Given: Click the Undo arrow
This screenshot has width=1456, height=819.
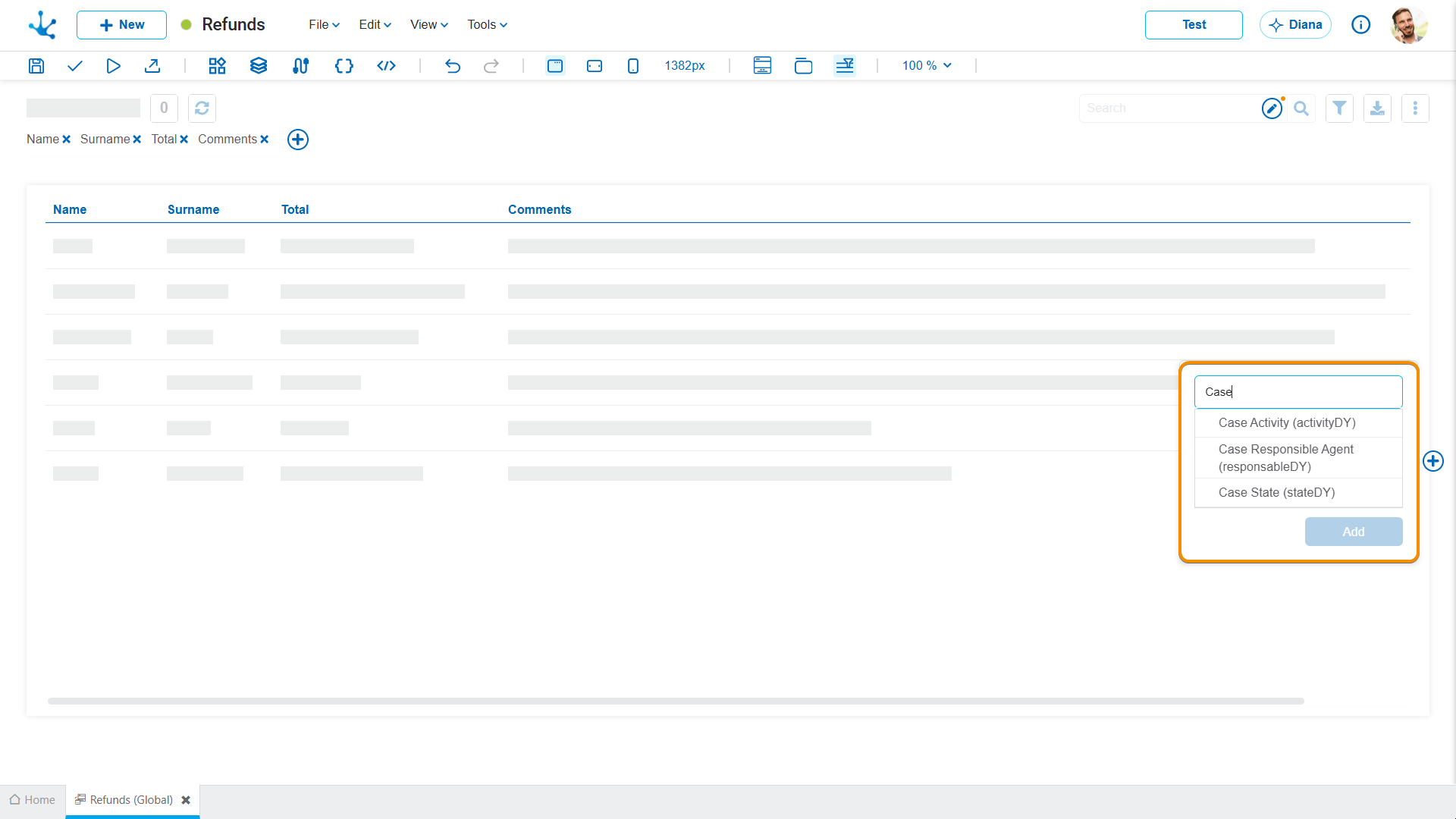Looking at the screenshot, I should [453, 66].
